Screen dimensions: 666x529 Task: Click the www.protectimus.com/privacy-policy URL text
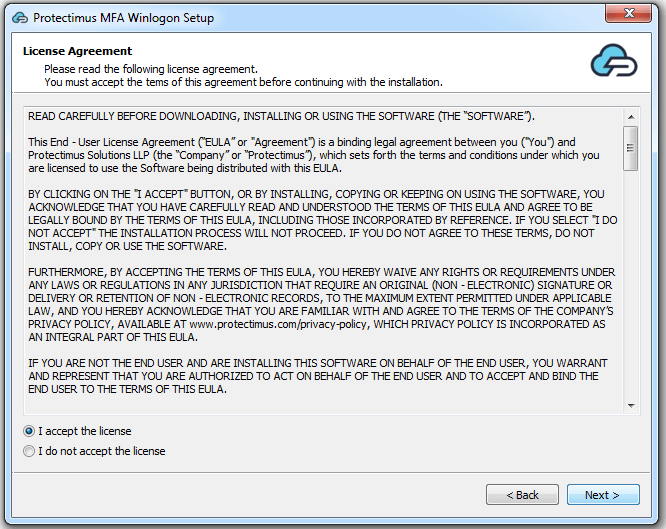click(x=278, y=324)
